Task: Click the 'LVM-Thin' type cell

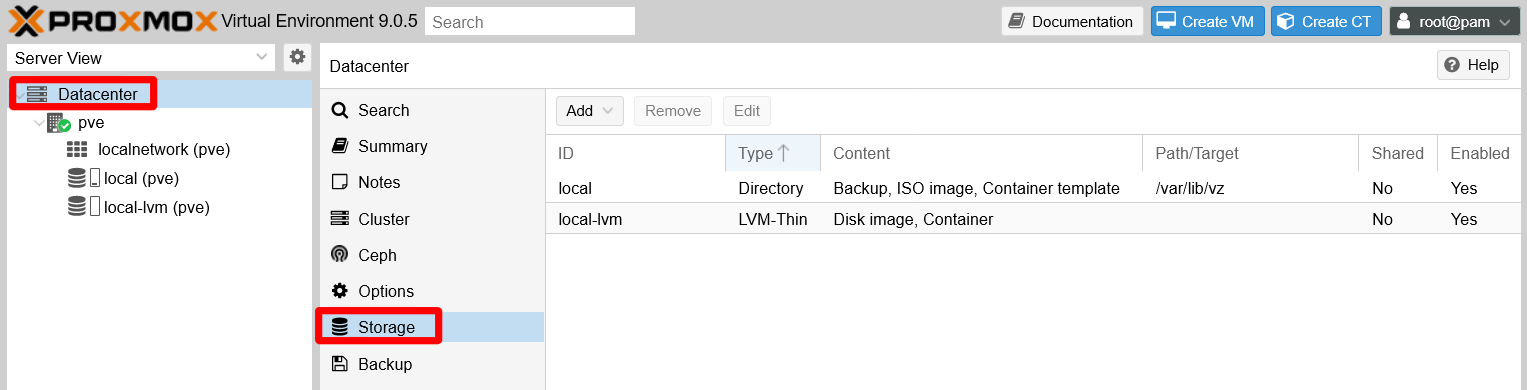Action: click(772, 219)
